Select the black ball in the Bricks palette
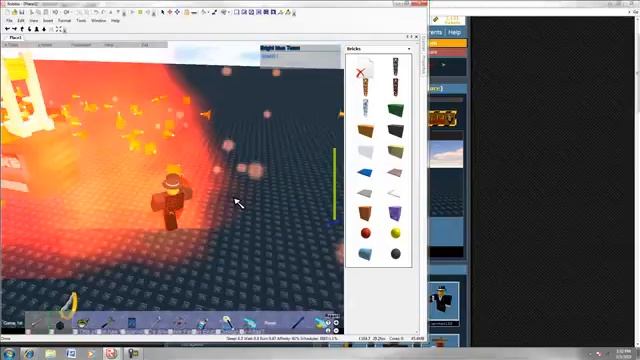Viewport: 640px width, 360px height. [396, 254]
